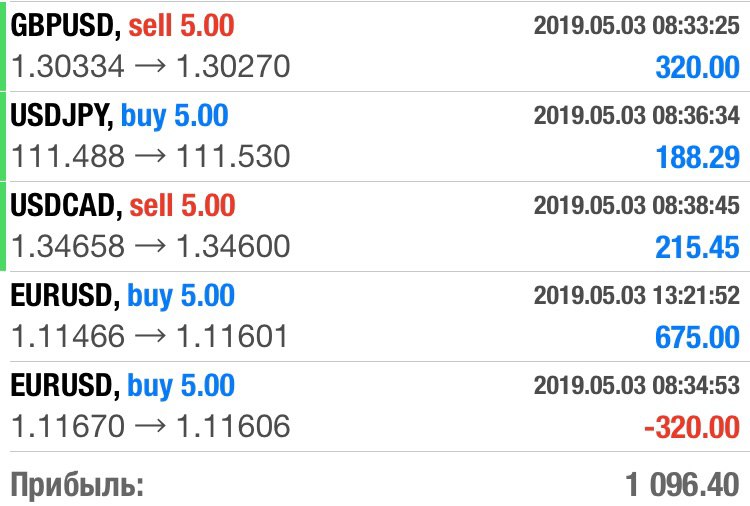The height and width of the screenshot is (506, 750).
Task: Click the Прибыль total label
Action: coord(77,485)
